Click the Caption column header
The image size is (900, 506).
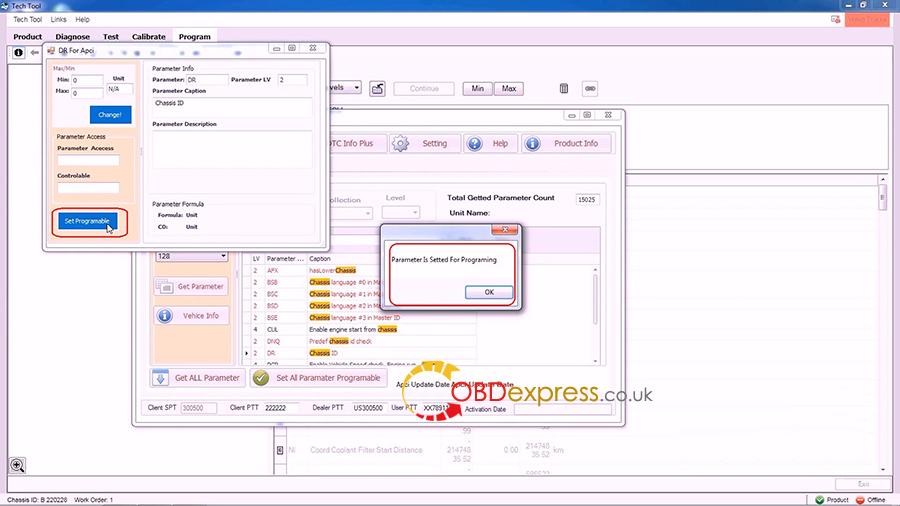(x=320, y=259)
